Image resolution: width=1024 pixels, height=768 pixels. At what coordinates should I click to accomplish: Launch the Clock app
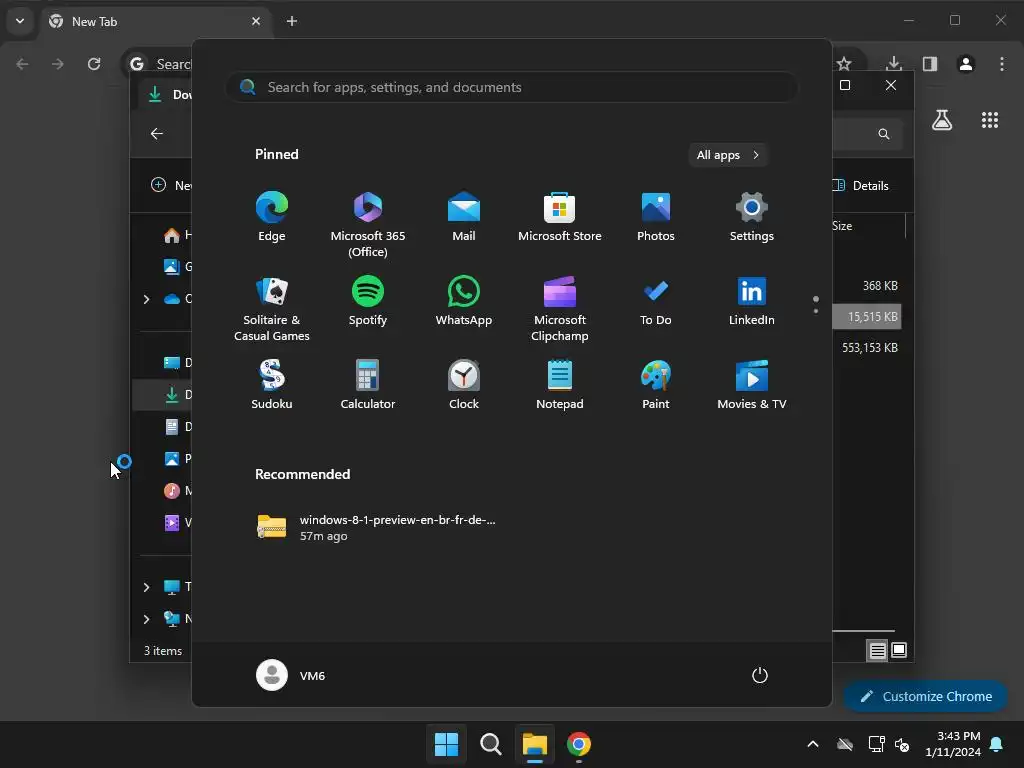pyautogui.click(x=464, y=385)
